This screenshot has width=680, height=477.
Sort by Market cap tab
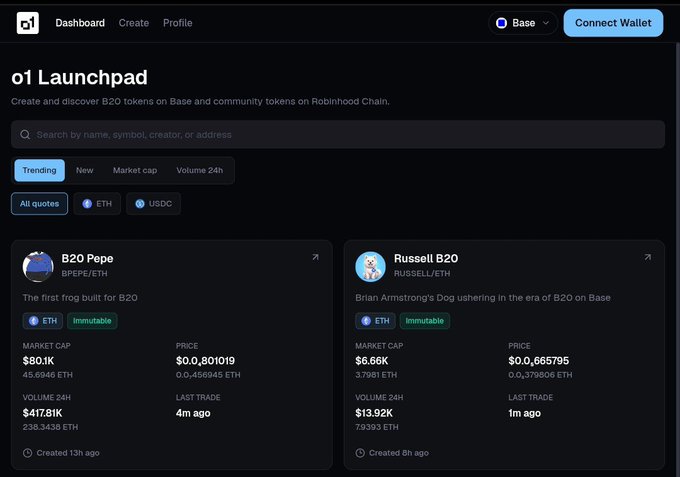pyautogui.click(x=135, y=170)
